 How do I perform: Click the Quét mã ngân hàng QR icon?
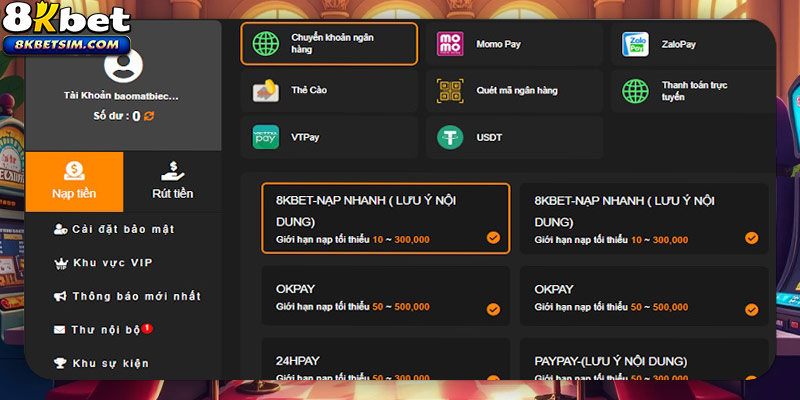(x=450, y=91)
